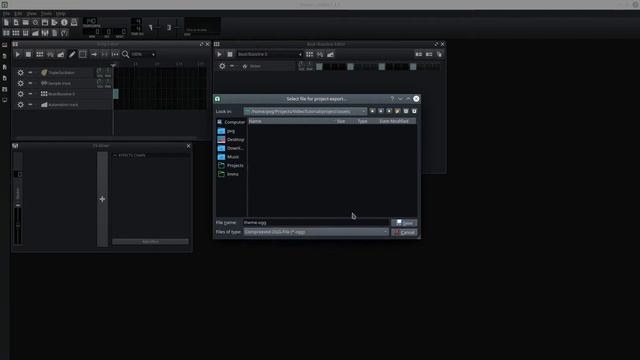Open the Help menu
This screenshot has width=640, height=360.
(x=60, y=13)
